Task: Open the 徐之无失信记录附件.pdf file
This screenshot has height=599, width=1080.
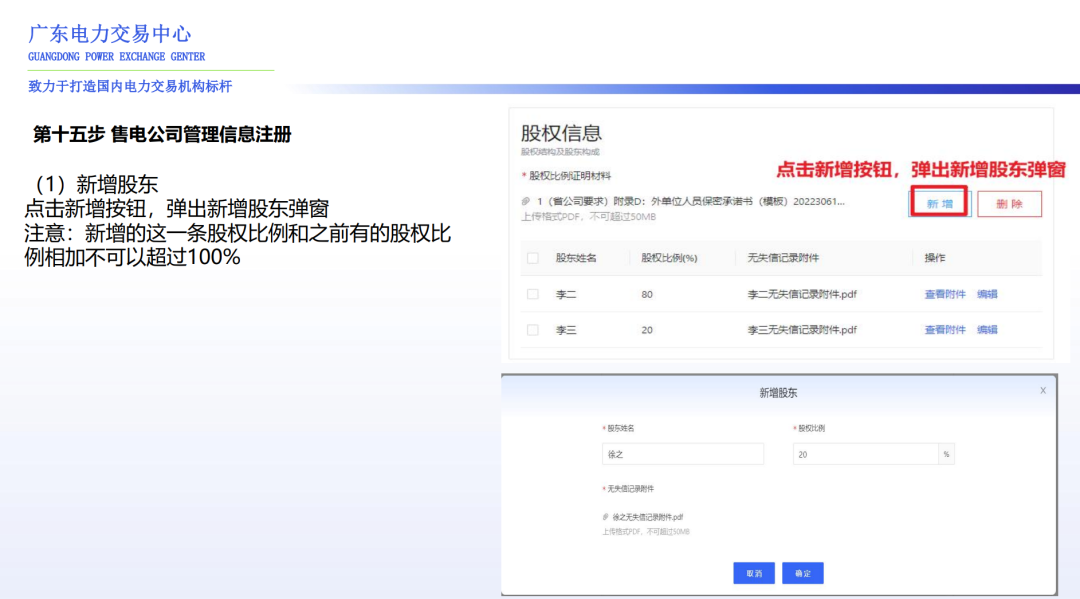Action: coord(648,517)
